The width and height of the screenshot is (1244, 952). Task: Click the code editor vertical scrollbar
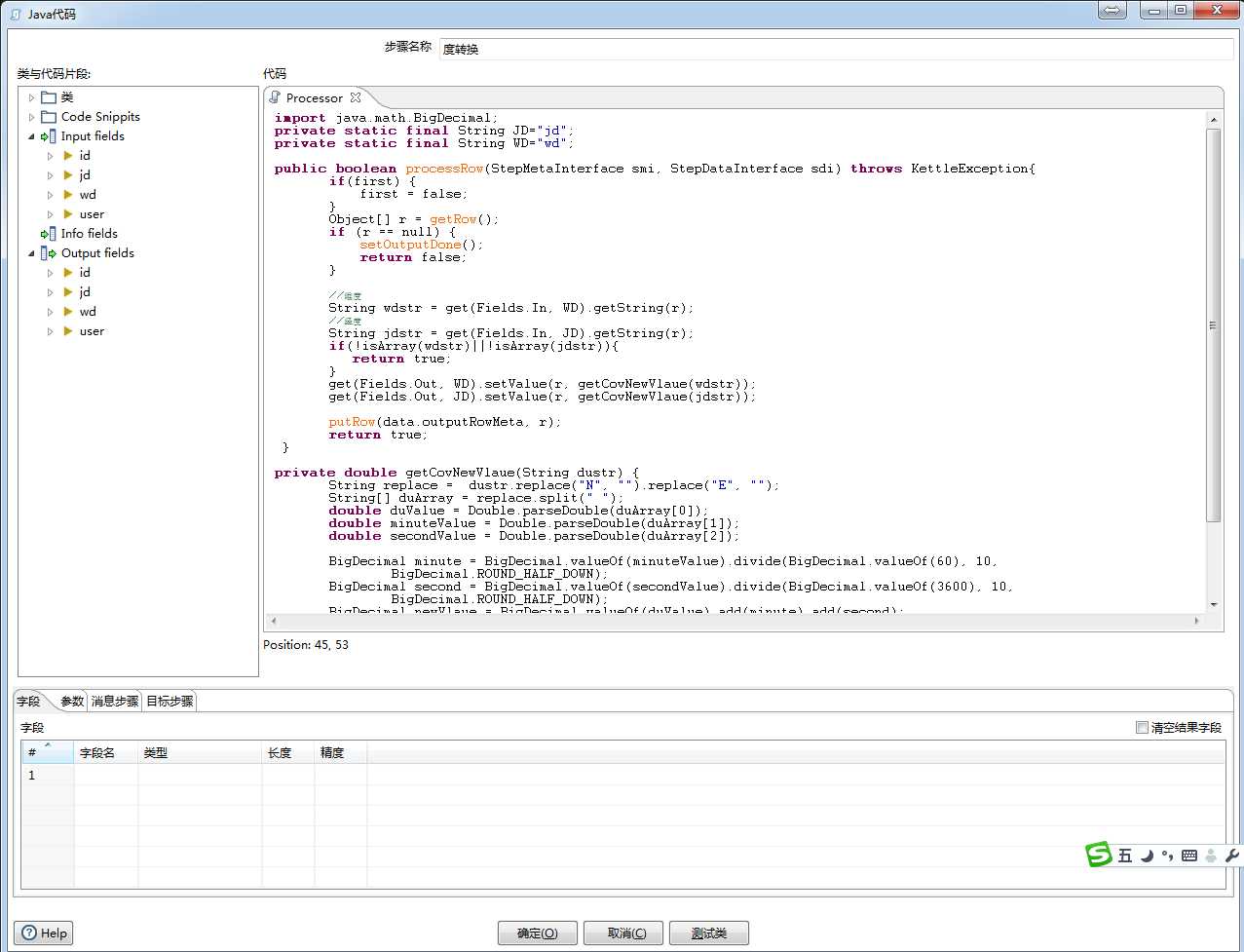(1214, 324)
